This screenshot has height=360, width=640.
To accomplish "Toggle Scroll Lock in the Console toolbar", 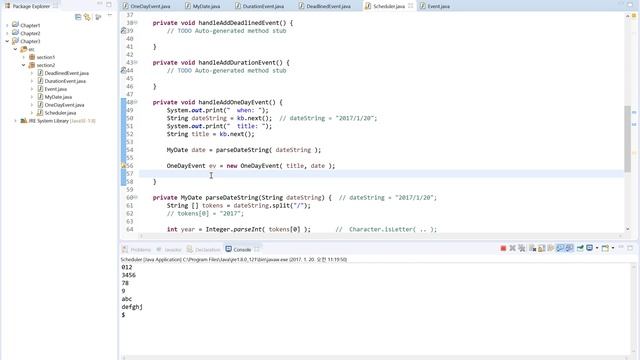I will point(542,248).
